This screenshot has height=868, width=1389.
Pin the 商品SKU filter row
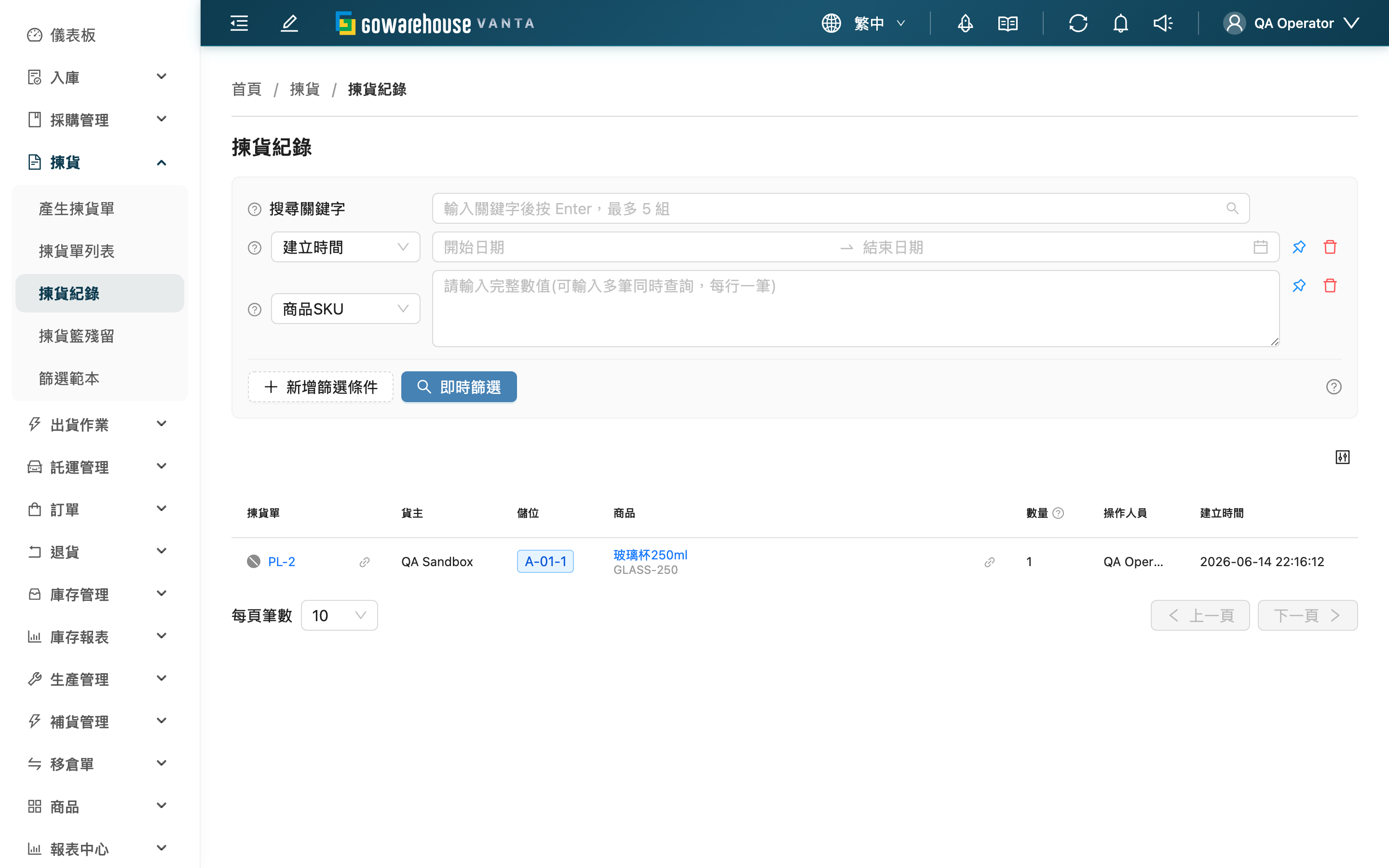[1299, 286]
